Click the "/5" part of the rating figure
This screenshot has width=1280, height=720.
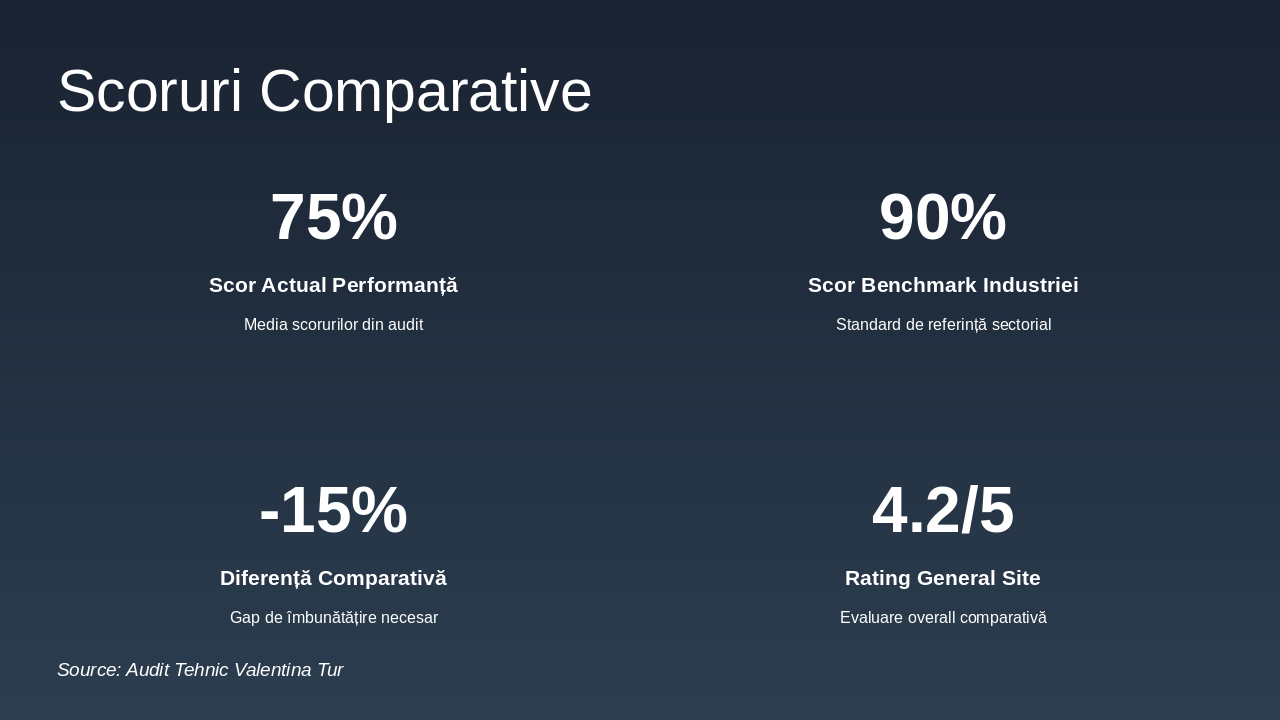click(x=988, y=510)
